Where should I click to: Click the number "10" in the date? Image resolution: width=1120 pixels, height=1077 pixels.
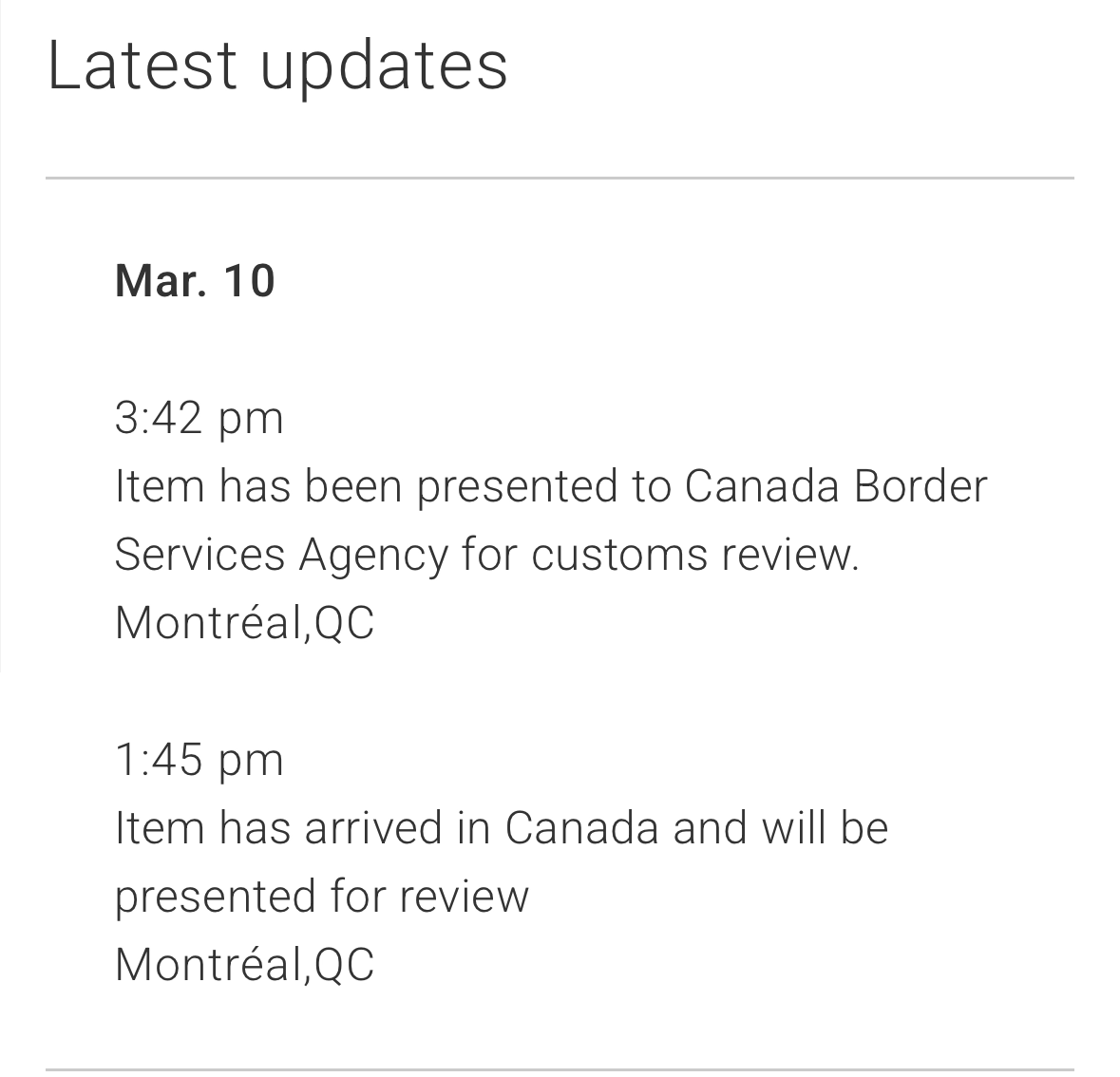[x=249, y=281]
